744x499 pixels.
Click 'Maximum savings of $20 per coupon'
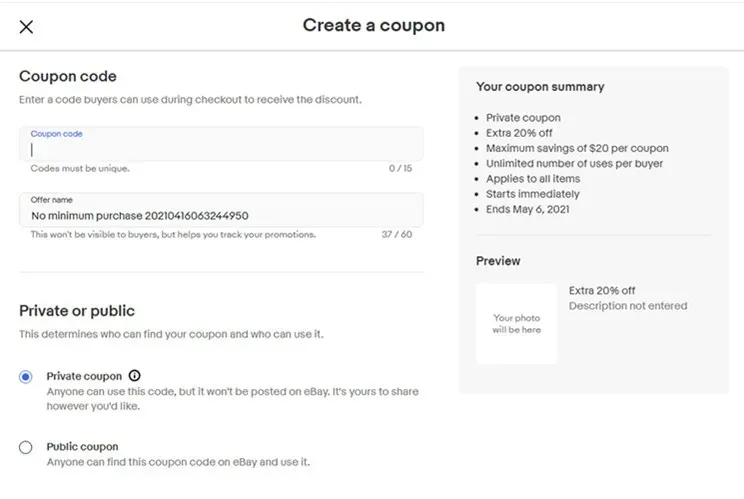pos(577,148)
